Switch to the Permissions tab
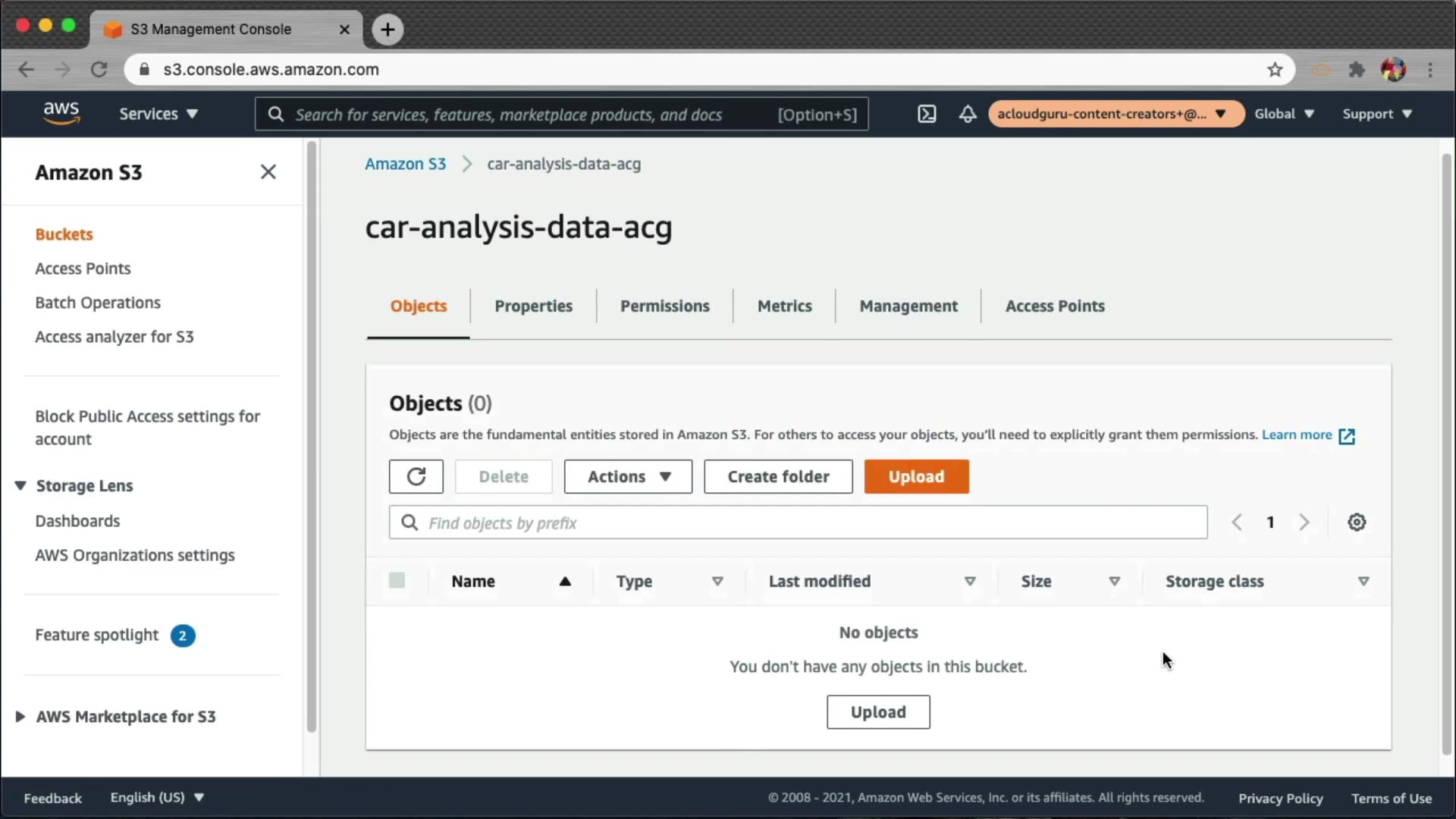1456x819 pixels. point(664,306)
